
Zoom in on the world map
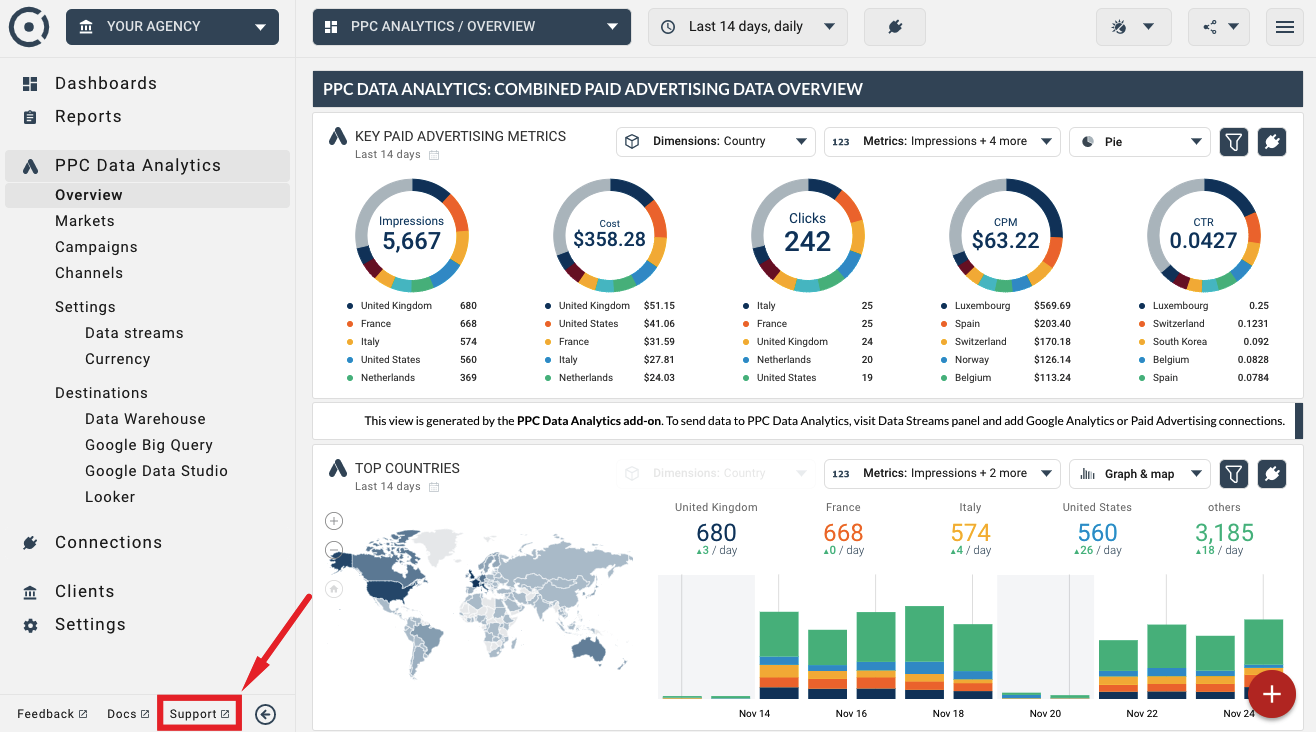[334, 521]
